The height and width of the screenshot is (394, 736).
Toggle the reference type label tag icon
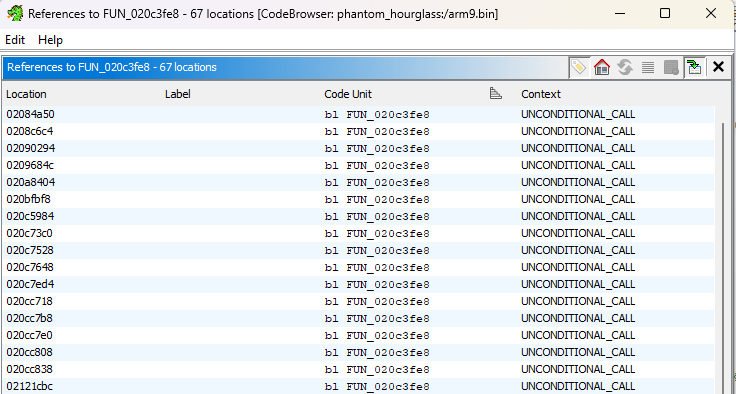579,68
